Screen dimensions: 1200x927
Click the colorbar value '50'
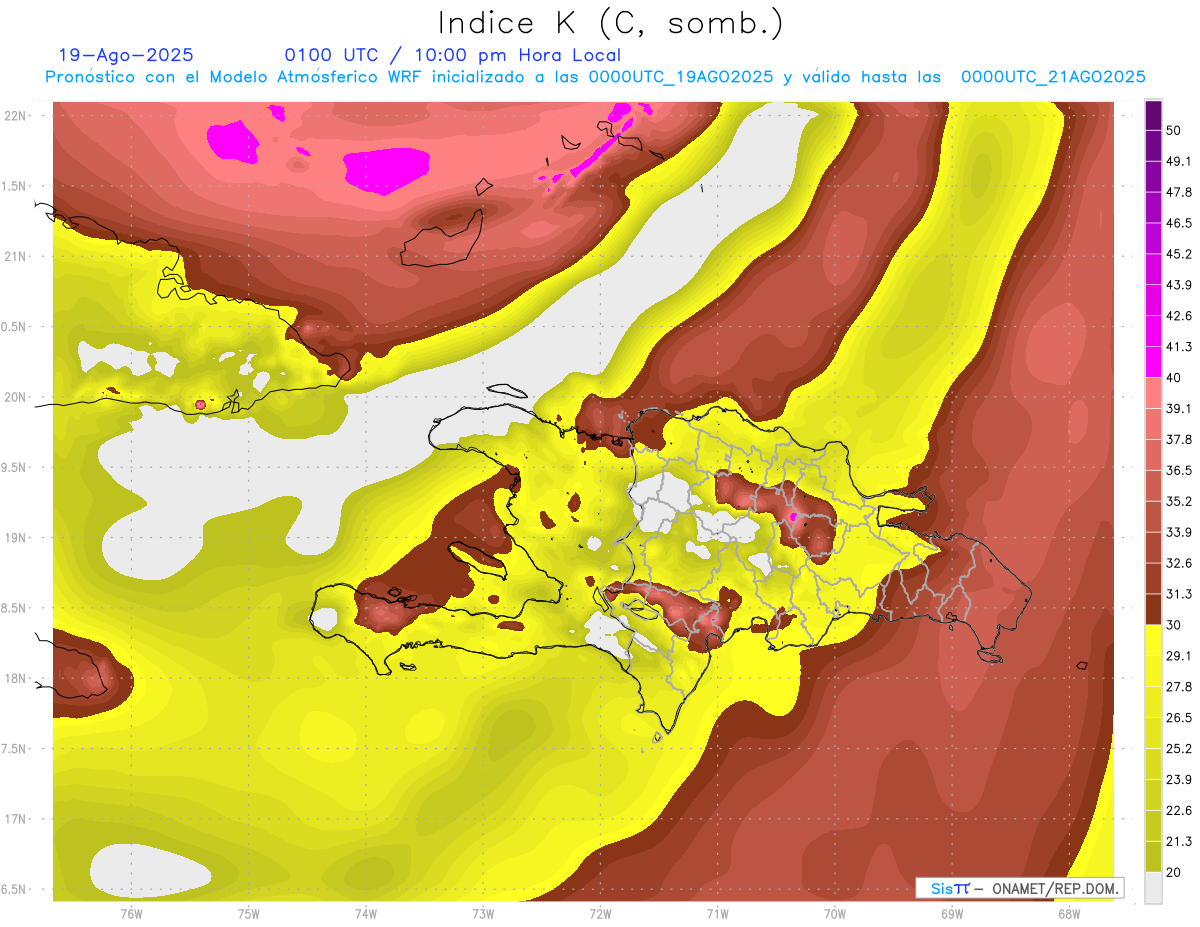1175,130
